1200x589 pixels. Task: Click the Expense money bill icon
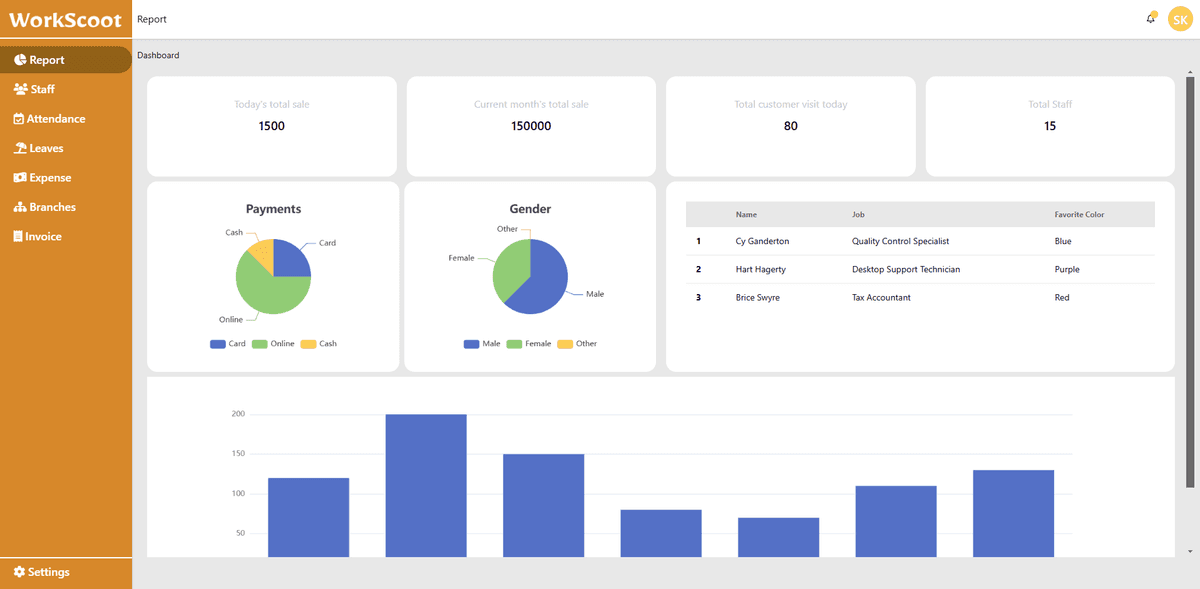[21, 178]
